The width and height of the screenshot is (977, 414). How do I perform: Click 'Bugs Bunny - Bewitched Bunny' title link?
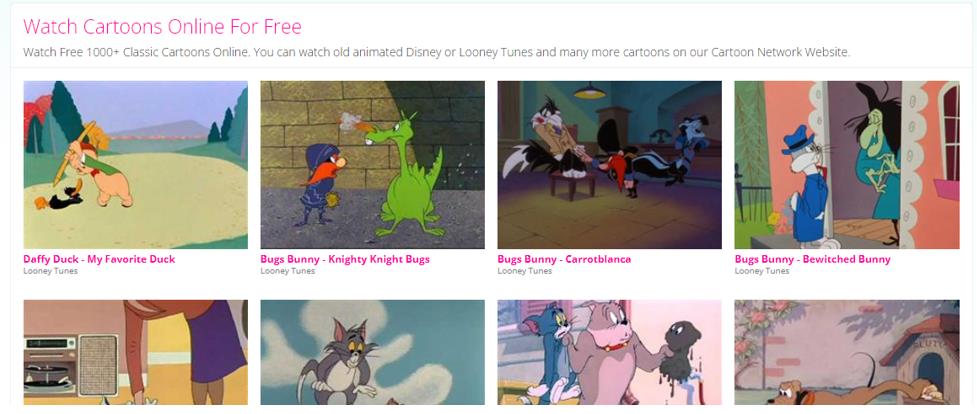coord(813,259)
